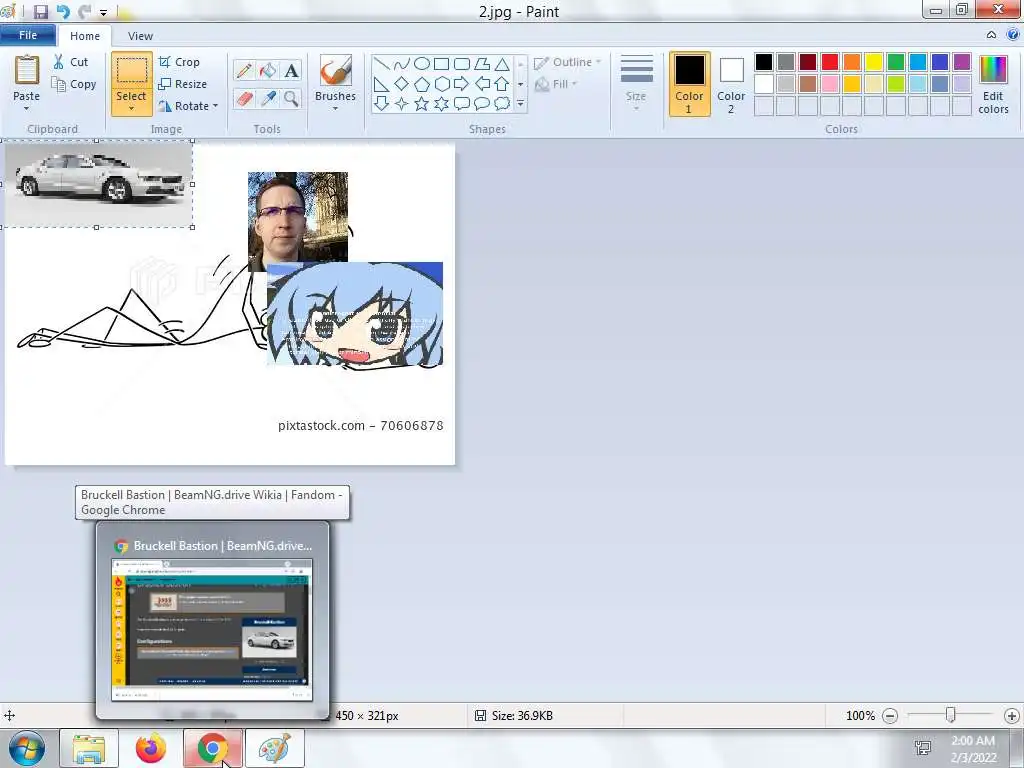Viewport: 1024px width, 768px height.
Task: Choose the Right triangle shape
Action: (x=382, y=84)
